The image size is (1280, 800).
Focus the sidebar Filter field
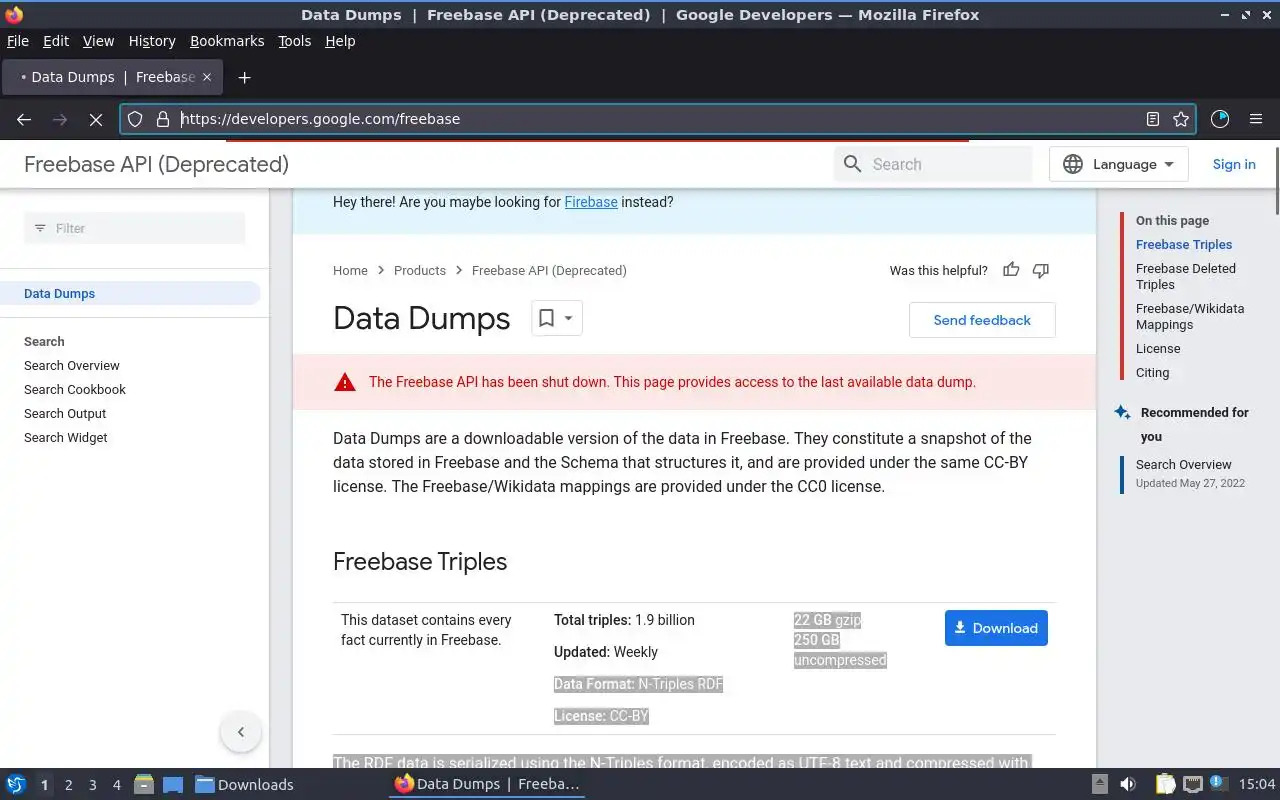point(134,228)
